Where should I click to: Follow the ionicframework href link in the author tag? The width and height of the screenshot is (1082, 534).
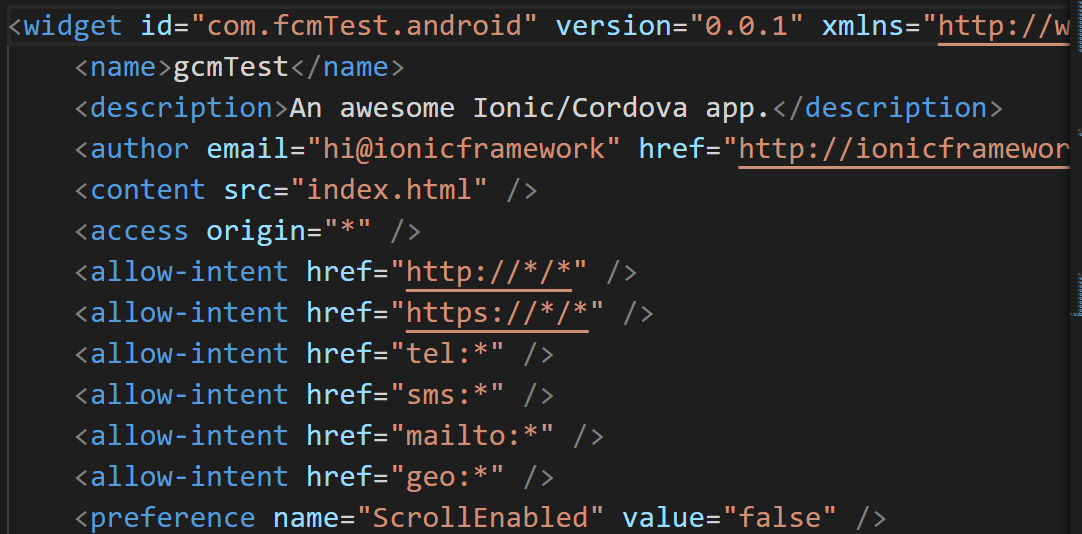(904, 149)
